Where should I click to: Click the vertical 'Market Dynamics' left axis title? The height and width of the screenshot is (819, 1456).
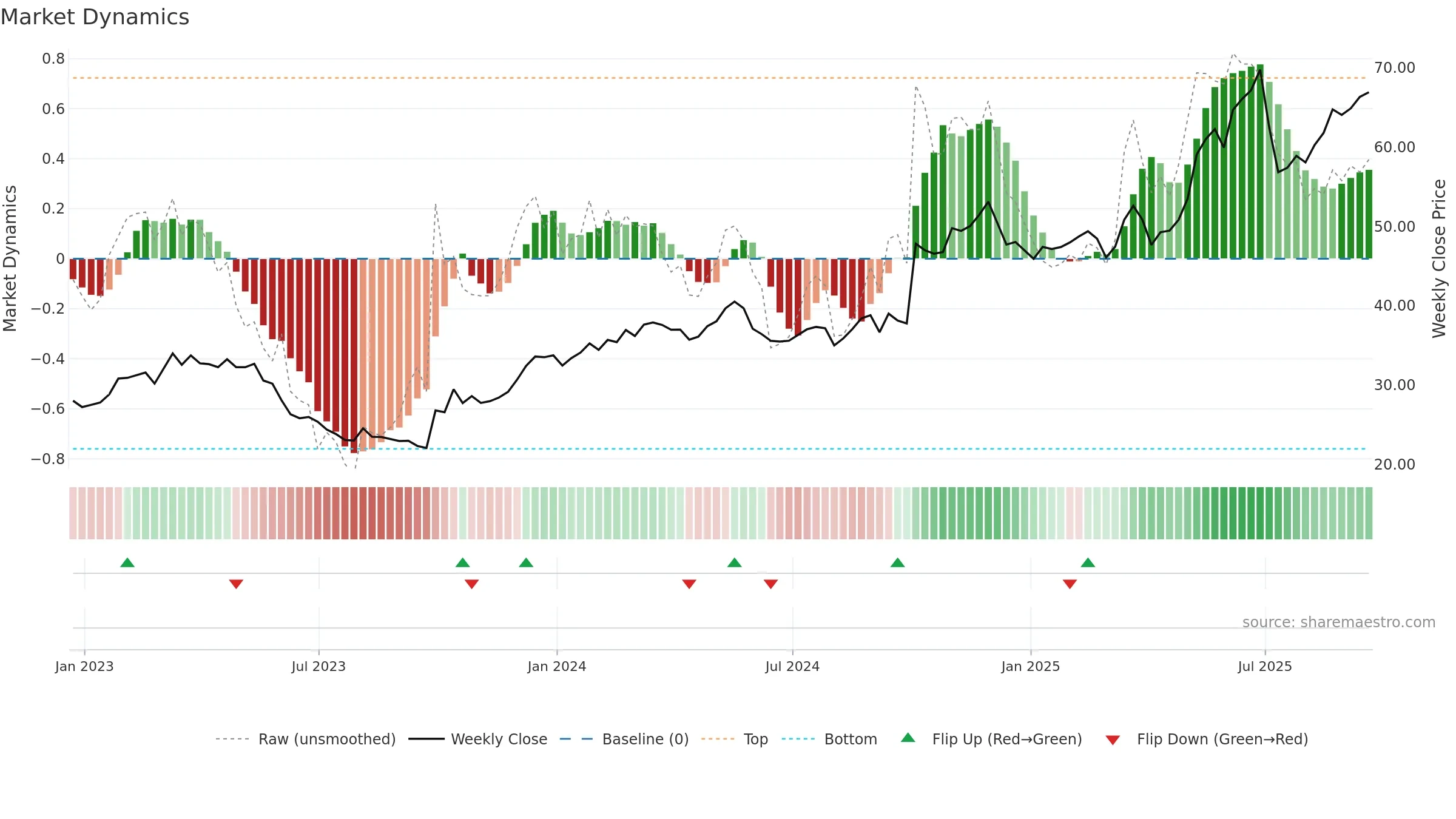click(x=10, y=258)
